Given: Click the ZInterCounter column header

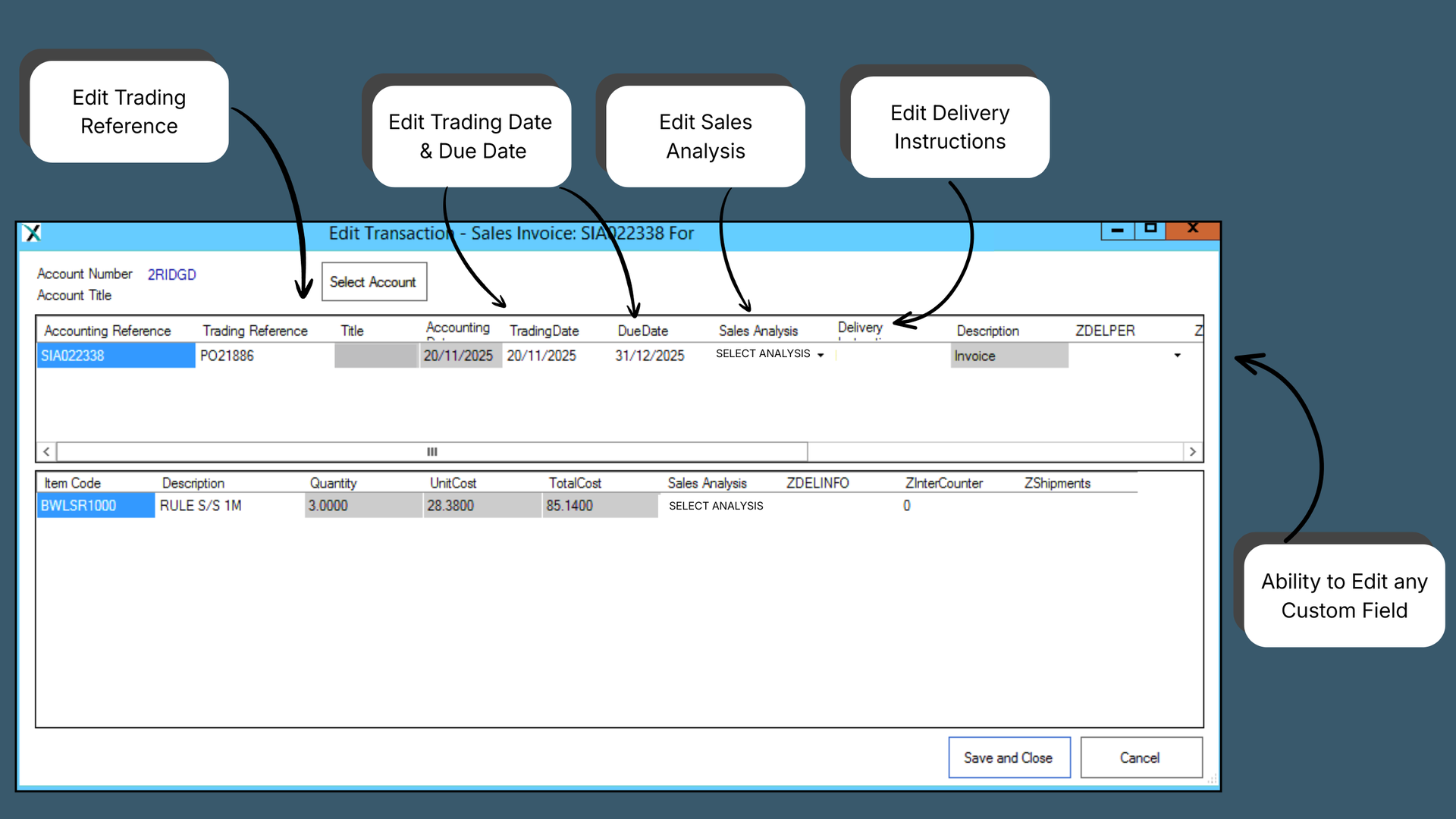Looking at the screenshot, I should 943,483.
